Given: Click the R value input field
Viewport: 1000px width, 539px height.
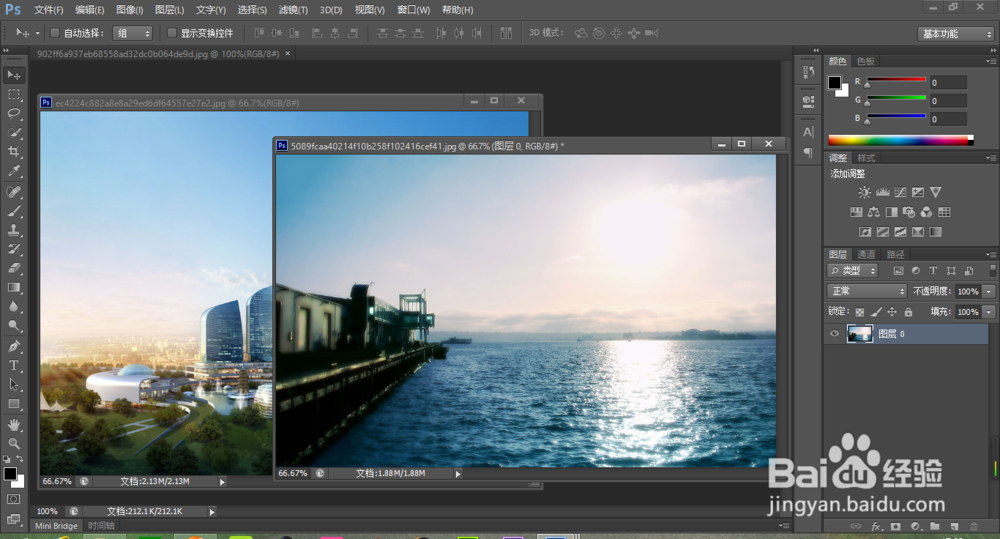Looking at the screenshot, I should 947,83.
